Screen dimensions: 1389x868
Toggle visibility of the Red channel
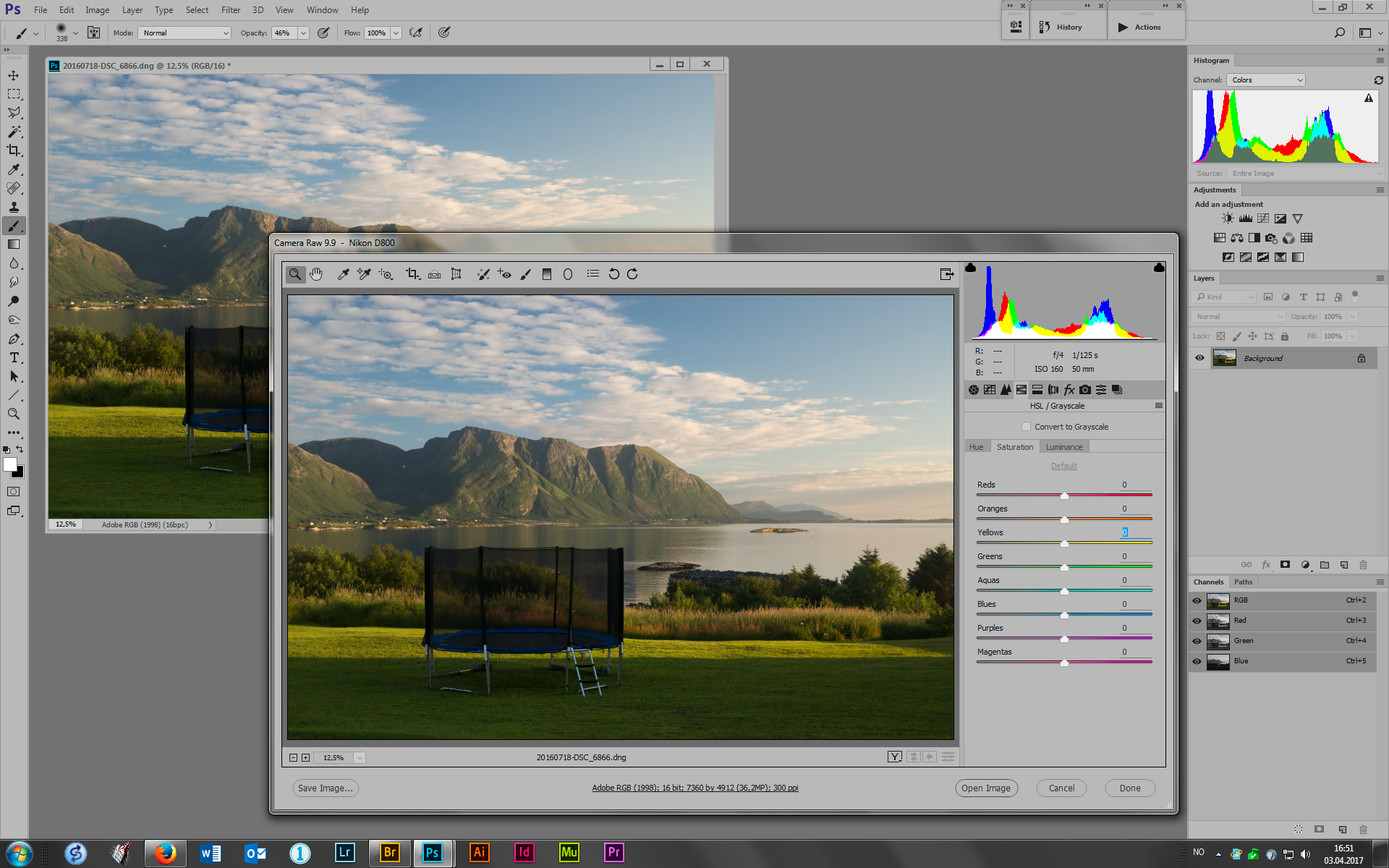1197,621
